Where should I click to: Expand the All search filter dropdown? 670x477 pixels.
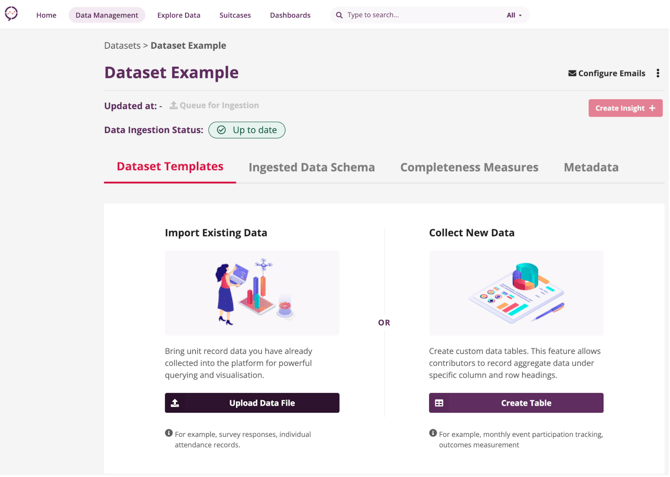[514, 15]
